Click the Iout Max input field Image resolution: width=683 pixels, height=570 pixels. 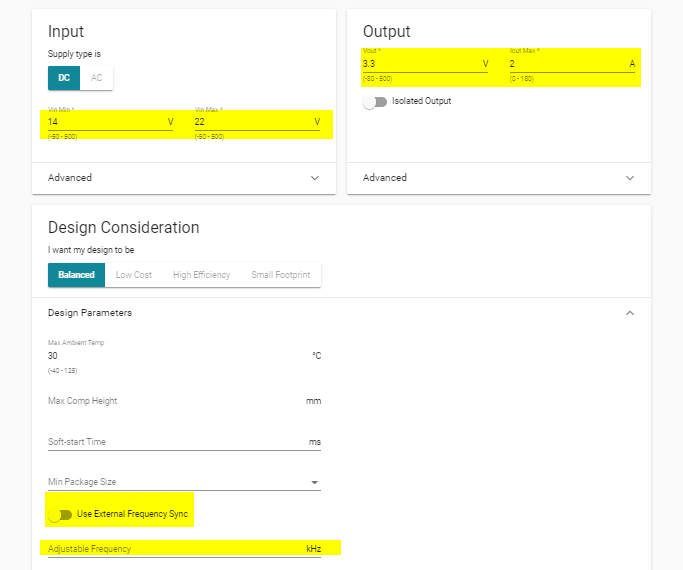pos(566,63)
